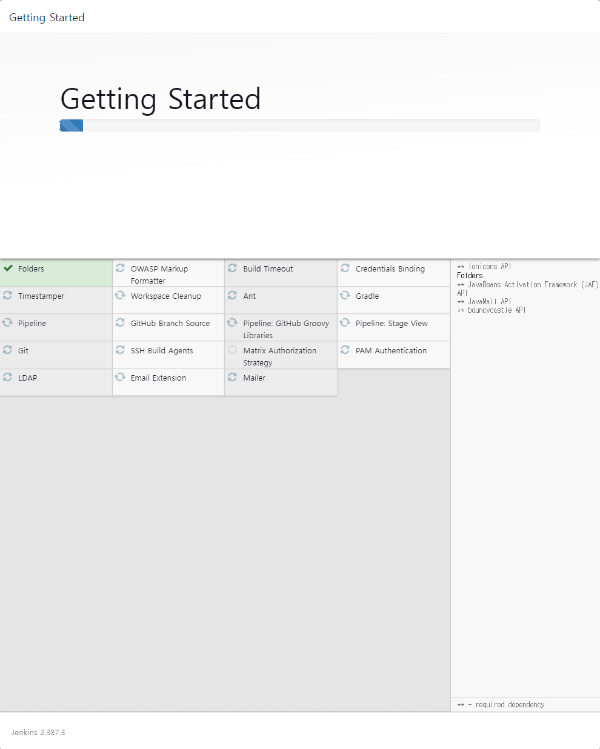Image resolution: width=600 pixels, height=749 pixels.
Task: Click the Mailer plugin label
Action: pyautogui.click(x=254, y=378)
